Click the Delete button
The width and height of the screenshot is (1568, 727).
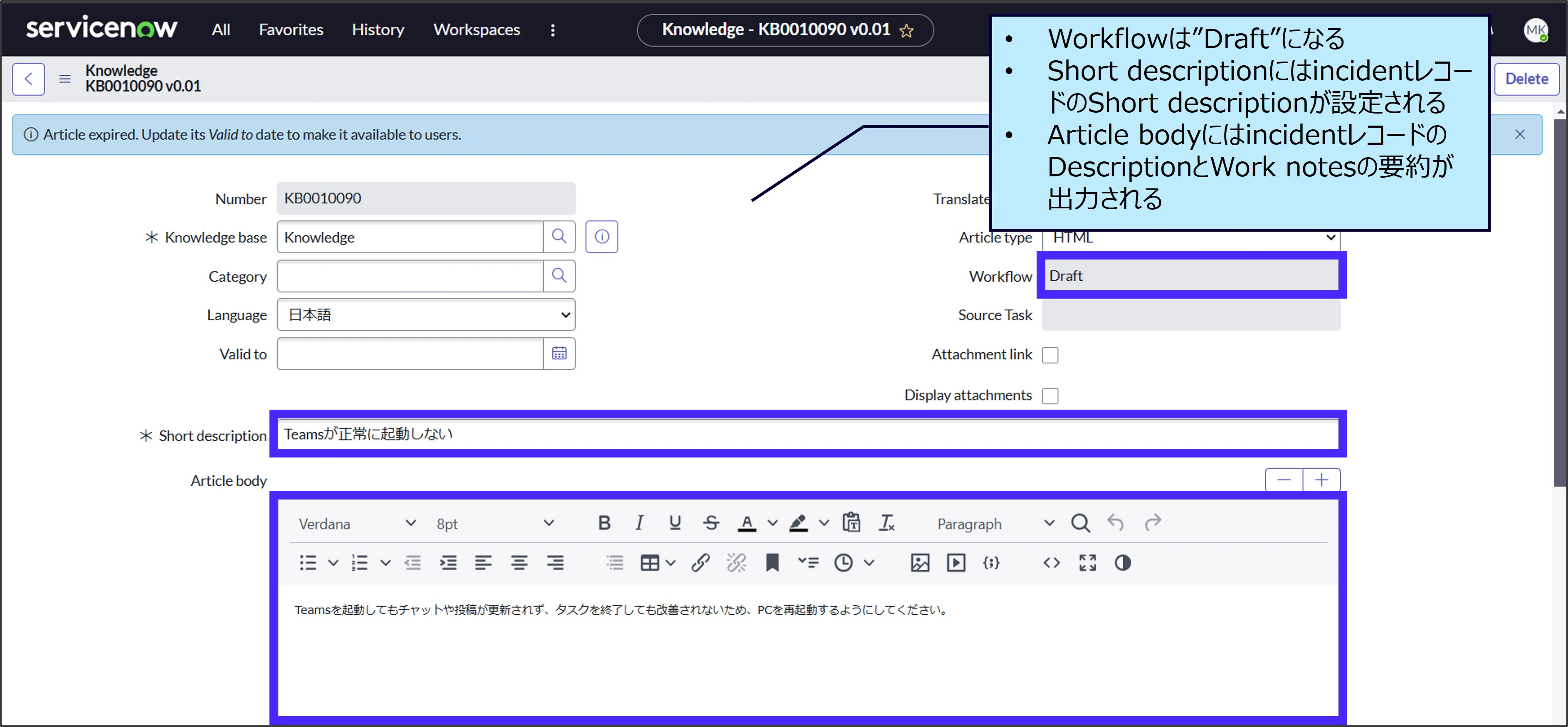1526,79
